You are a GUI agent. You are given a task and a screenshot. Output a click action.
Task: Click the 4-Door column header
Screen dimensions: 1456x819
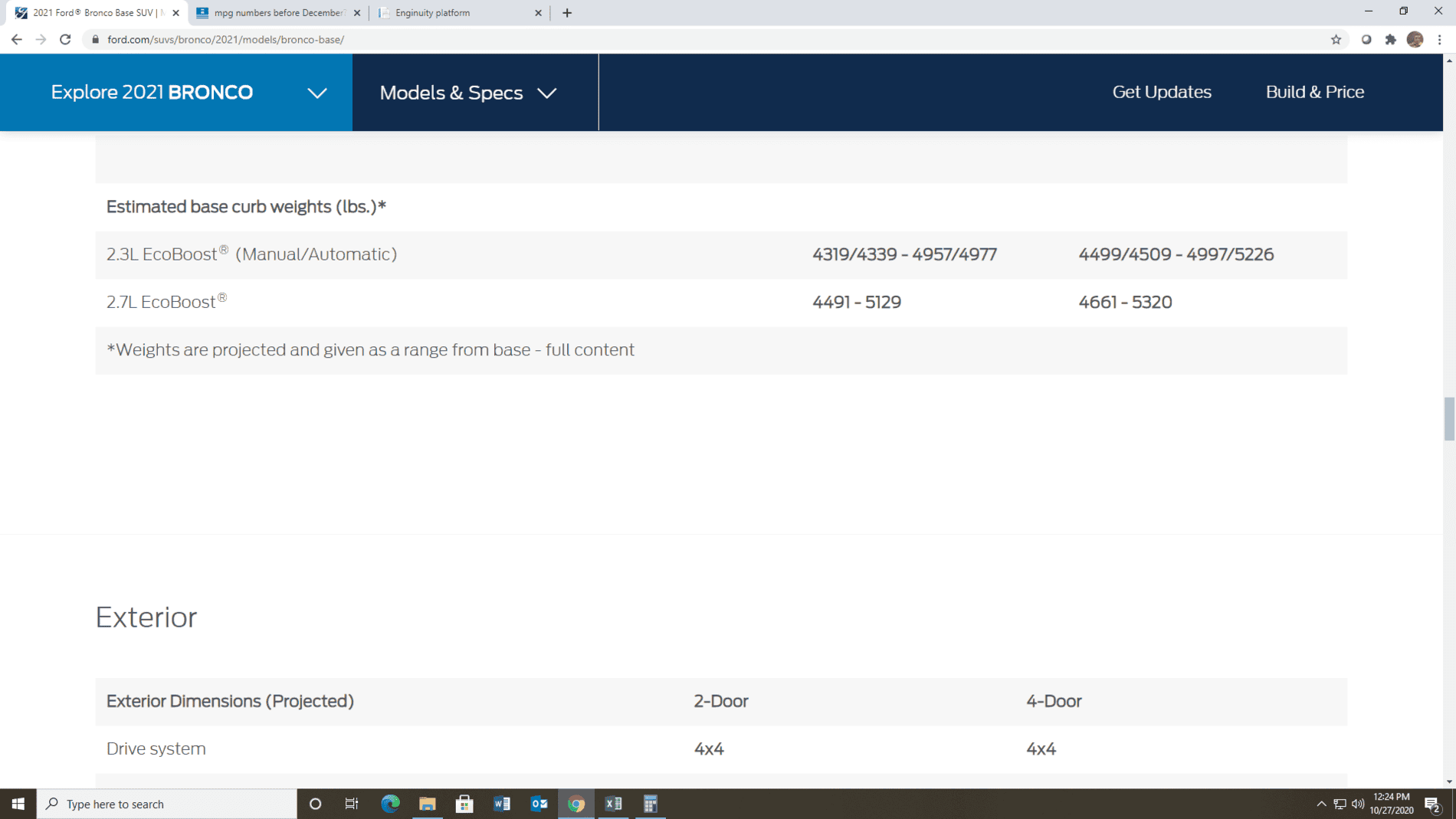pyautogui.click(x=1054, y=701)
